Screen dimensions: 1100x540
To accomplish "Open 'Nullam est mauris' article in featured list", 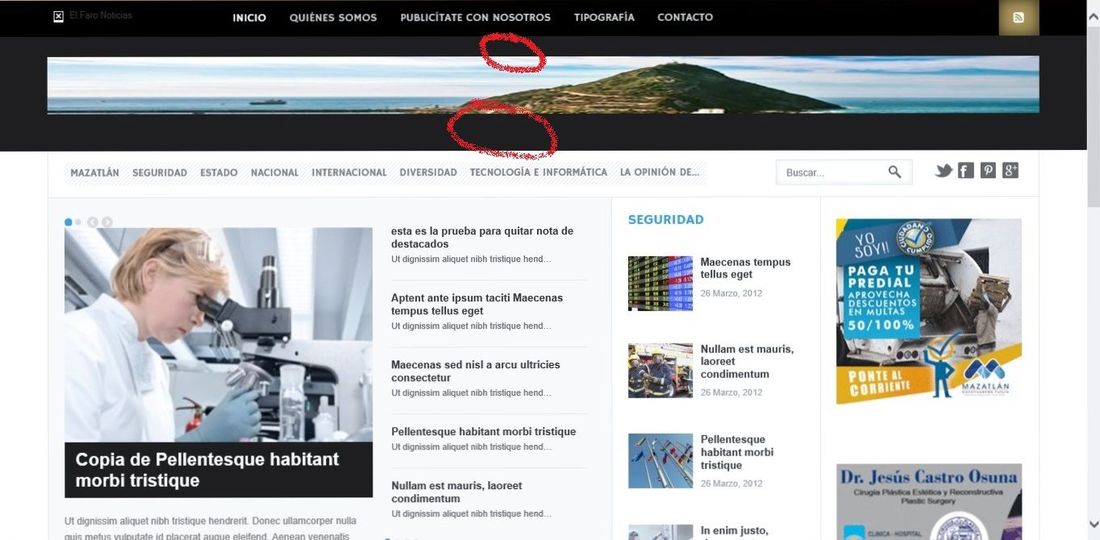I will (457, 492).
